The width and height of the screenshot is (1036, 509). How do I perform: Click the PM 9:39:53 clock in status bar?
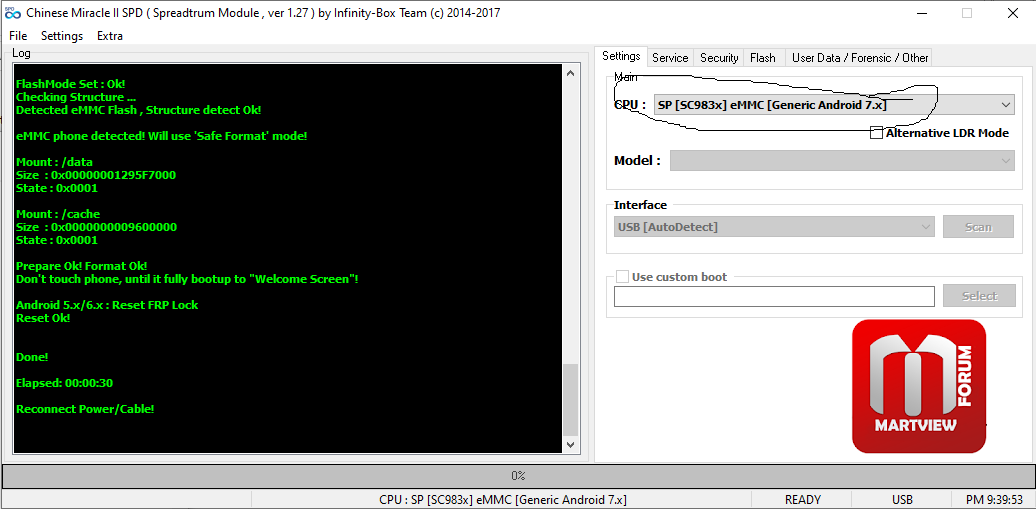pos(994,500)
